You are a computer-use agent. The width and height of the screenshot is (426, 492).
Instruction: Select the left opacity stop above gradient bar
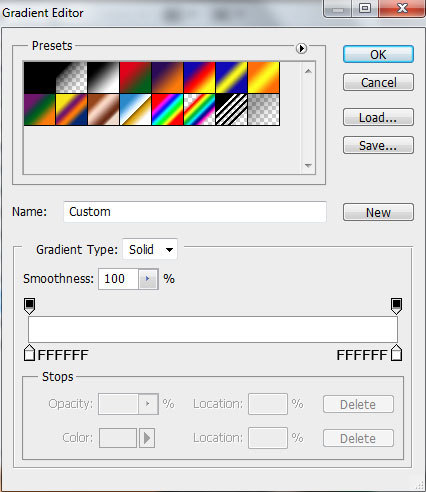coord(30,306)
